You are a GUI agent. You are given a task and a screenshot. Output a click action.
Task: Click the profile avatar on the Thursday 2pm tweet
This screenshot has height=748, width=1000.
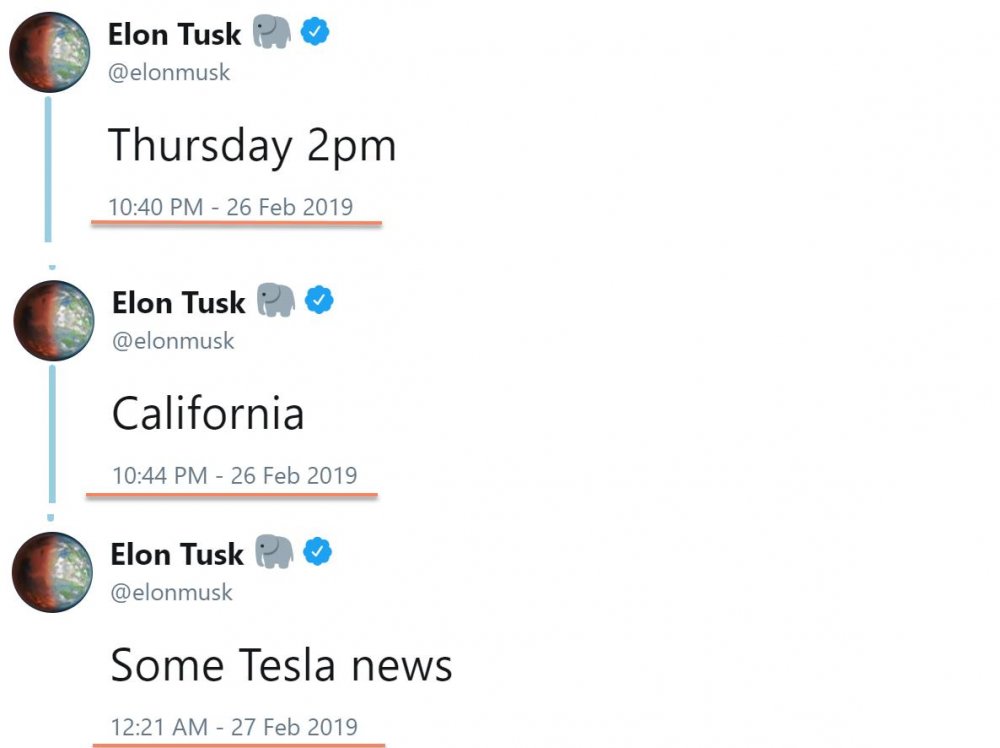click(x=50, y=53)
